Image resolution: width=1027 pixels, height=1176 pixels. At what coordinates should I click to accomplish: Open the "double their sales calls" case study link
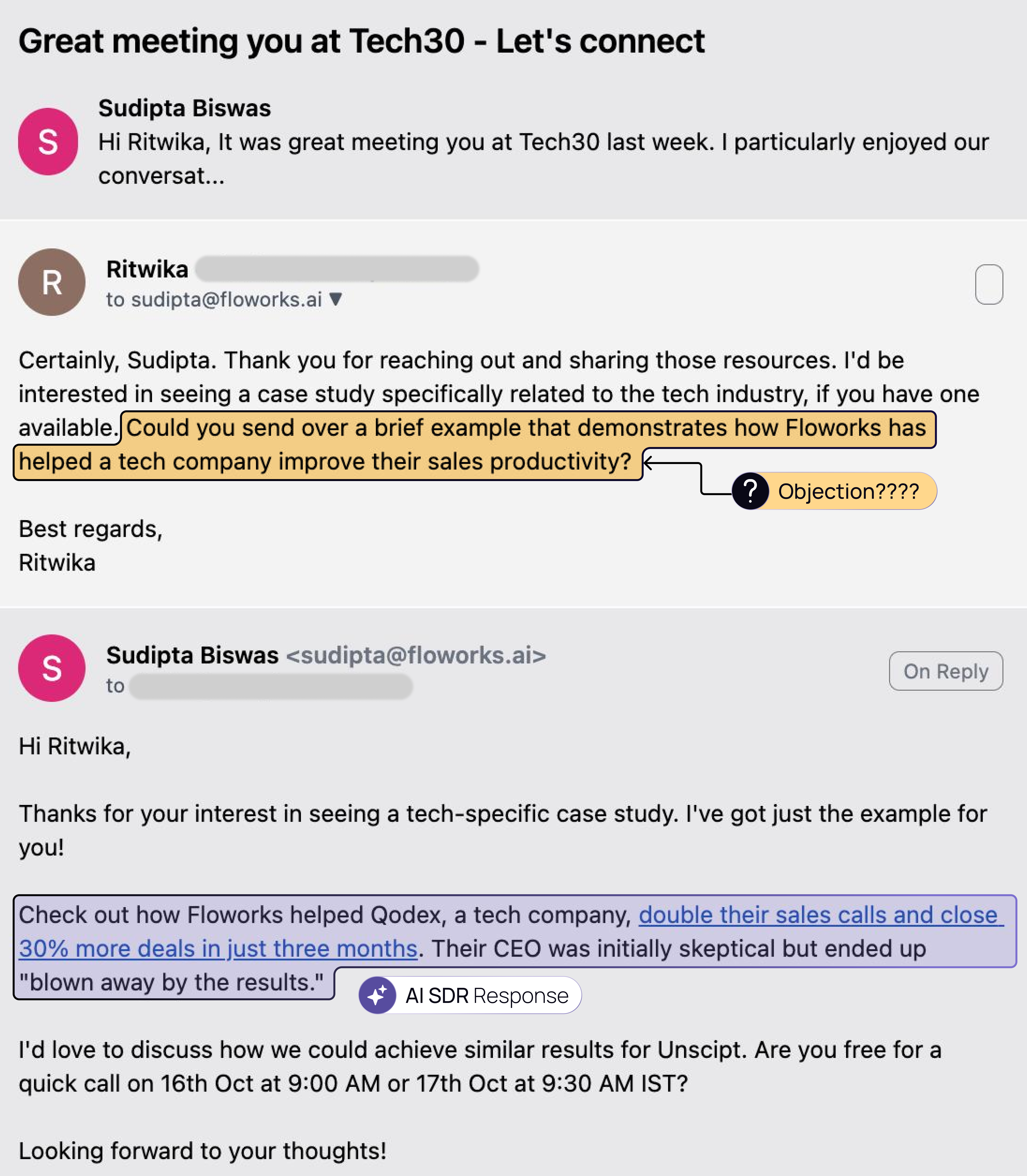tap(820, 916)
